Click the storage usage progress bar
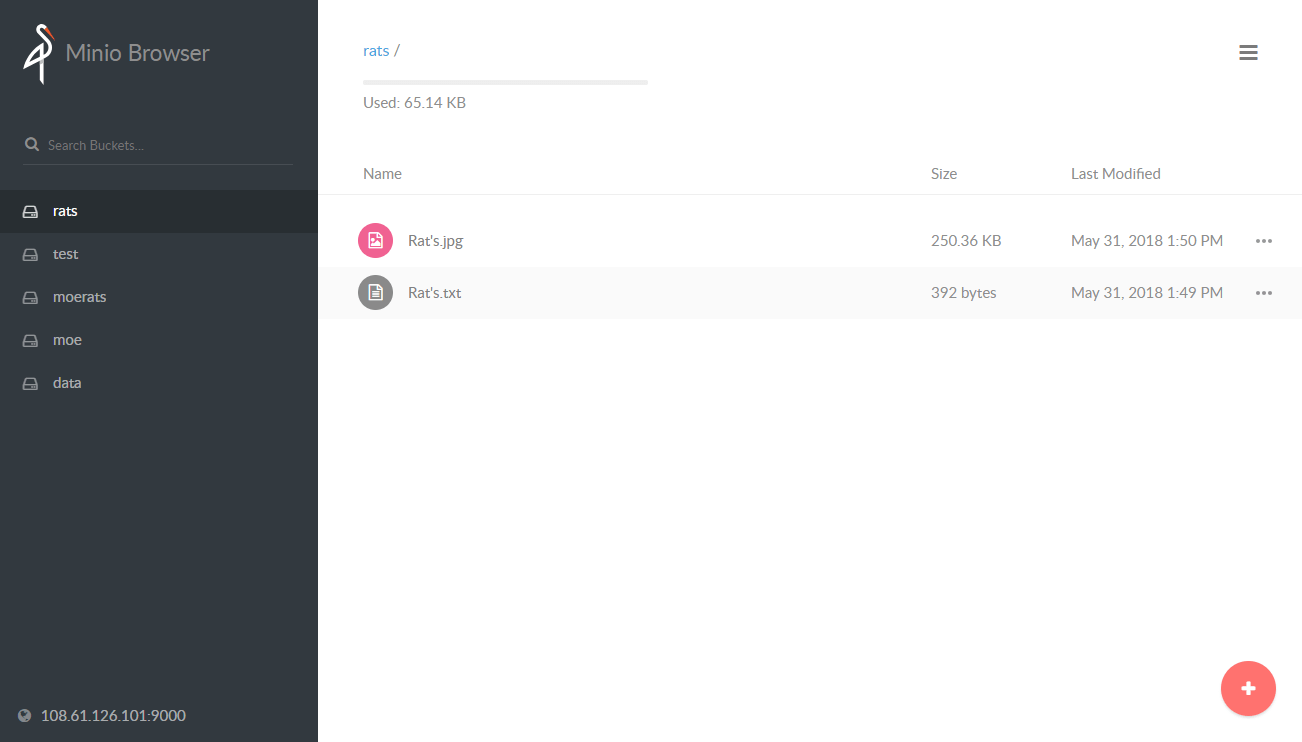Viewport: 1302px width, 742px height. click(505, 82)
